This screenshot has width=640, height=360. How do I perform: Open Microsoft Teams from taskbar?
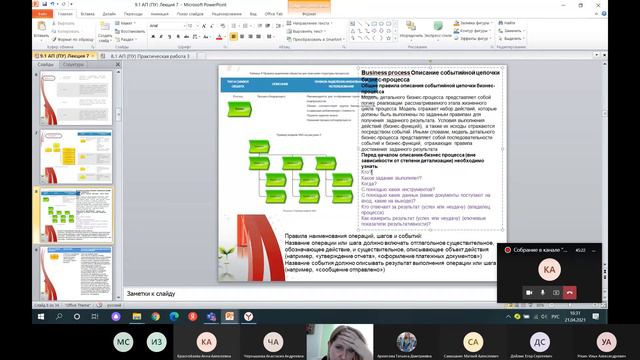coord(211,316)
